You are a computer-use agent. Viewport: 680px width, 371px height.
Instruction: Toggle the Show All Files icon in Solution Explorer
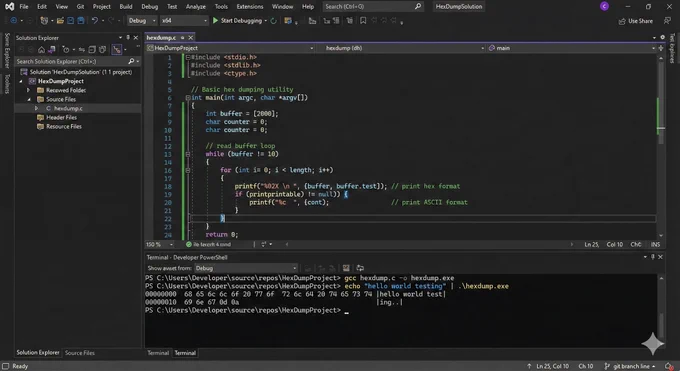coord(102,49)
